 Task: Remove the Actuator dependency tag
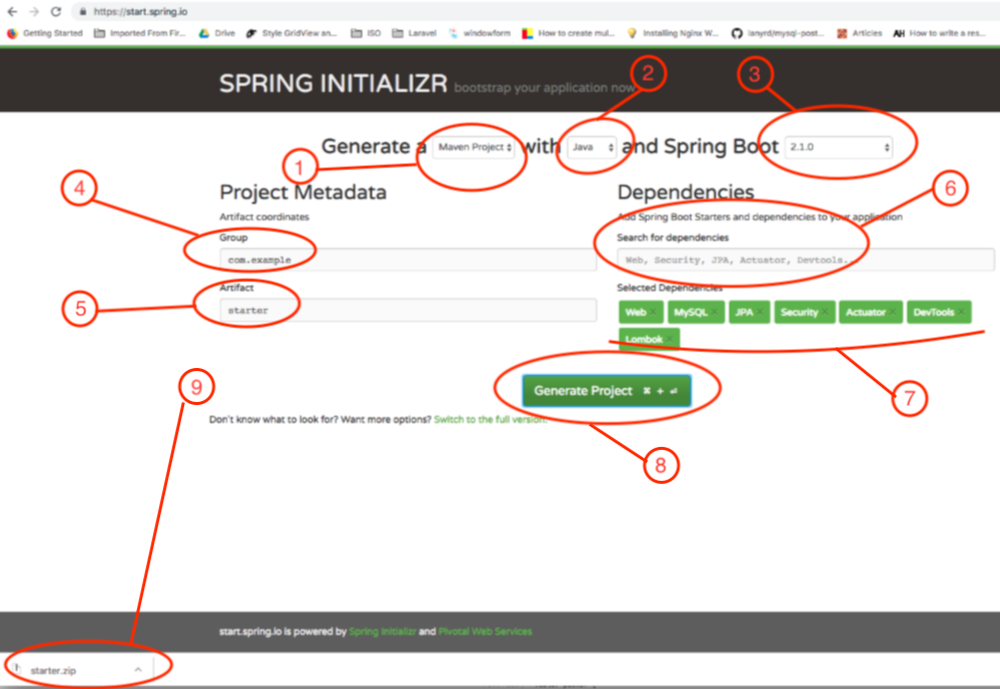coord(892,312)
